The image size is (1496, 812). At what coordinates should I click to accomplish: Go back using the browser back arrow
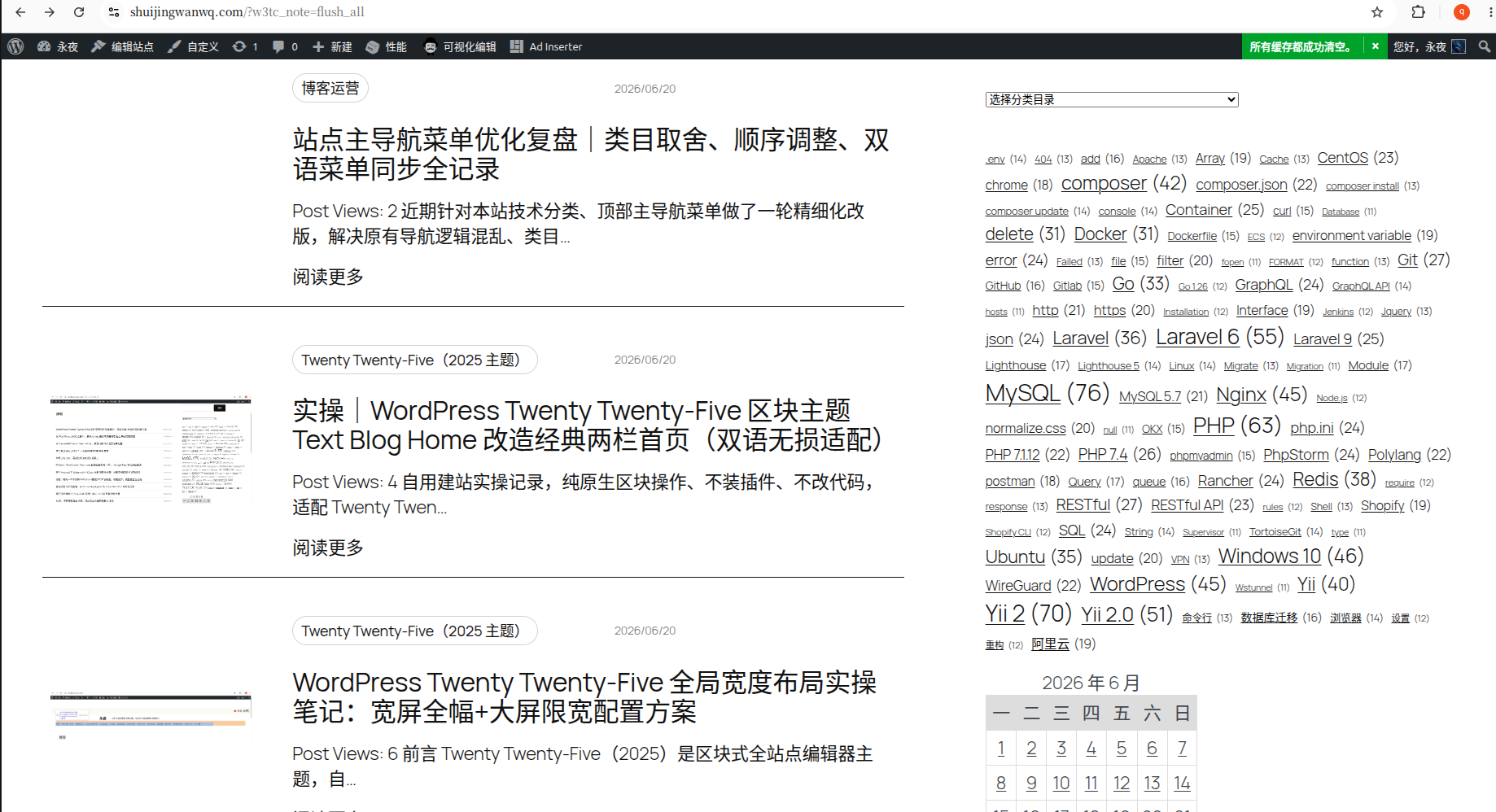pos(20,12)
